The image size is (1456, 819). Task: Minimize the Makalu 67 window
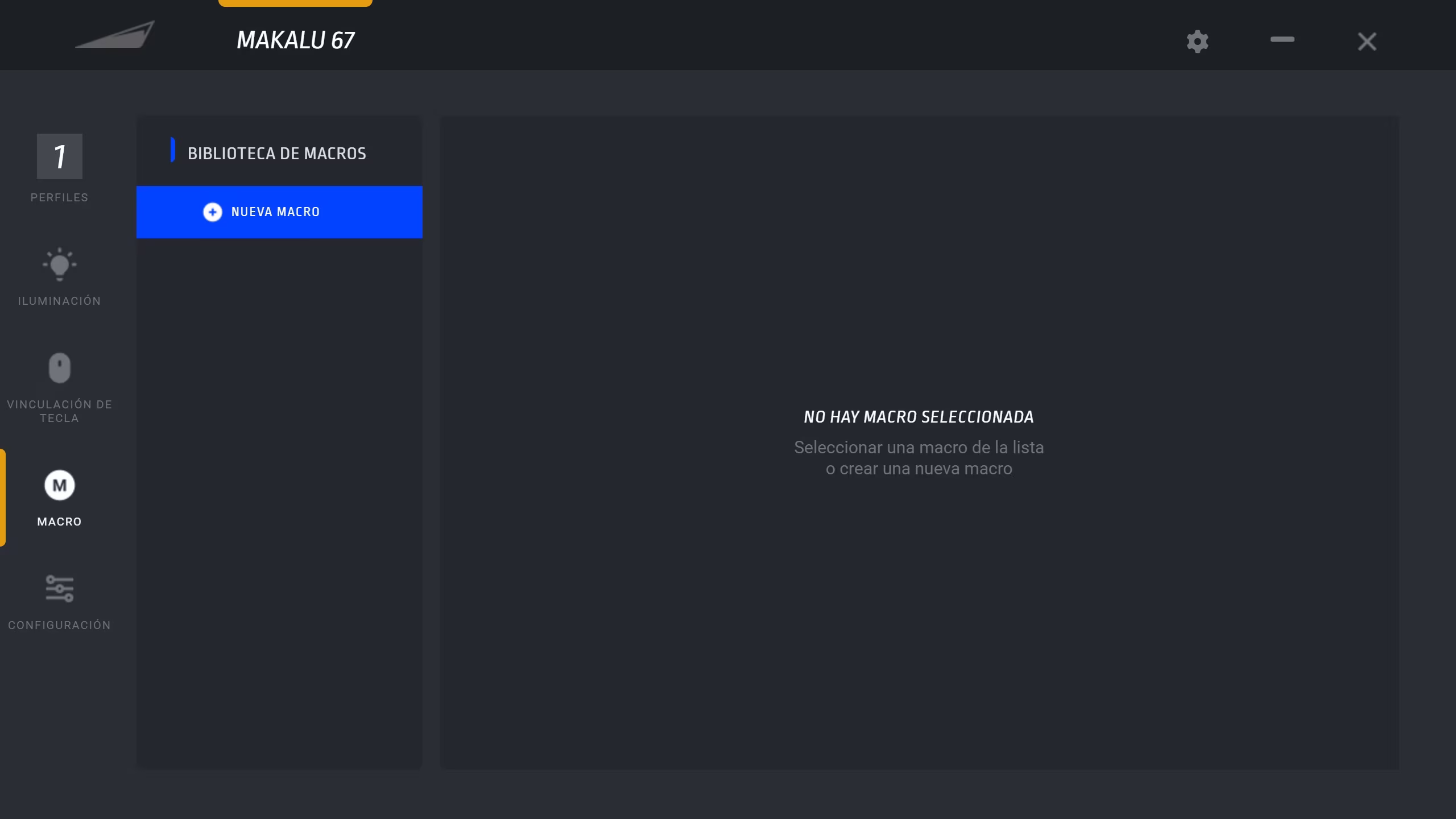(1283, 39)
